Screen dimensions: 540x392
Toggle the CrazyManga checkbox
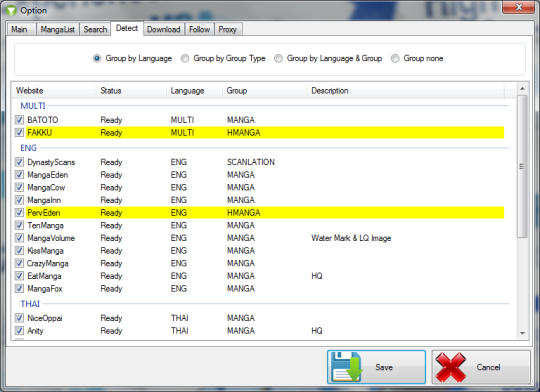pyautogui.click(x=19, y=263)
